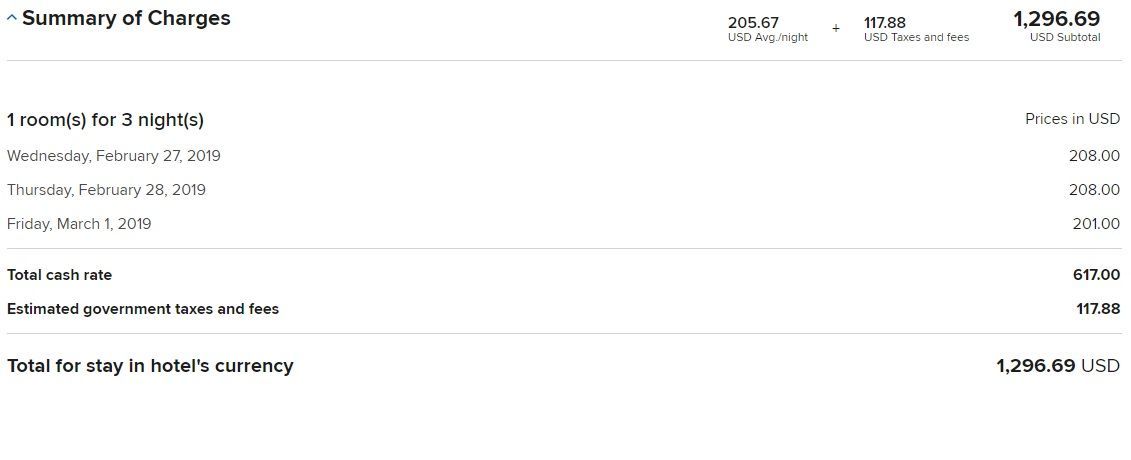Select the bottom 1,296.69 USD total
Screen dimensions: 1131x460
[1057, 366]
